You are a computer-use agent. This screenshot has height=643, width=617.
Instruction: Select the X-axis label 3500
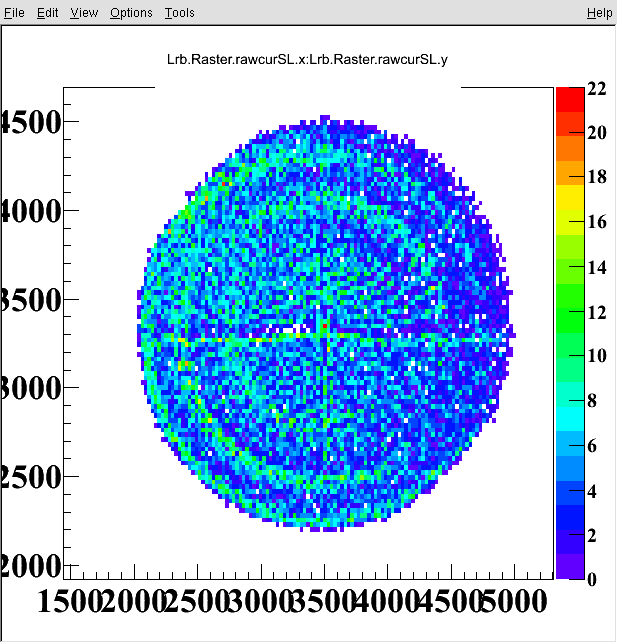point(324,602)
